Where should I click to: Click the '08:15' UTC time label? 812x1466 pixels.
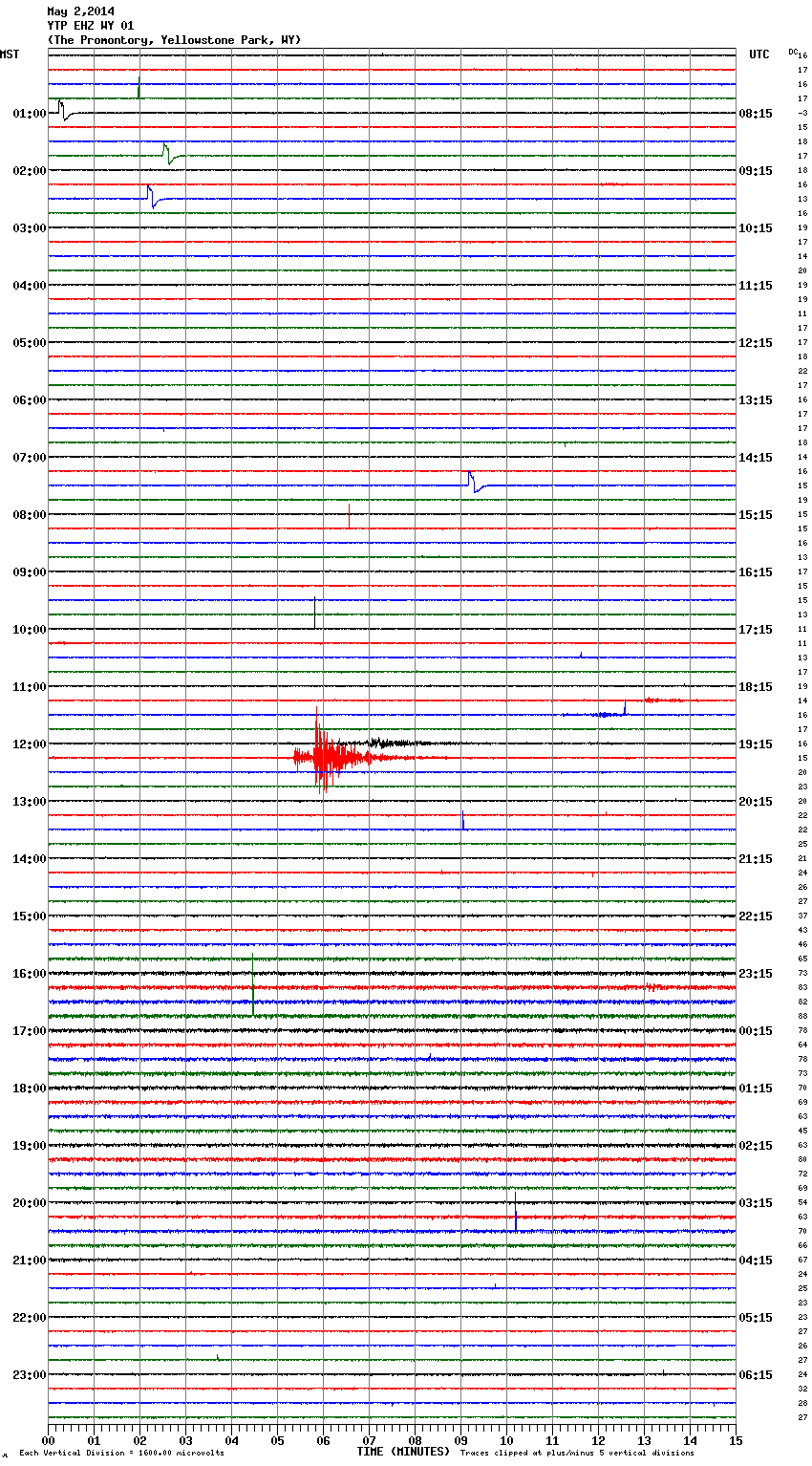[x=756, y=114]
